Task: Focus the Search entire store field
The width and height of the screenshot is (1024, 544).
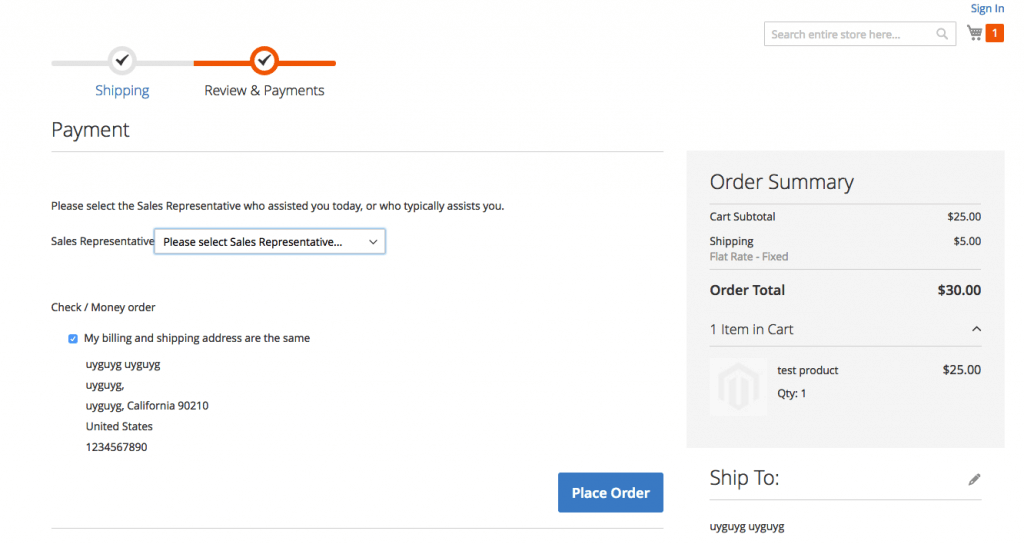Action: pos(850,34)
